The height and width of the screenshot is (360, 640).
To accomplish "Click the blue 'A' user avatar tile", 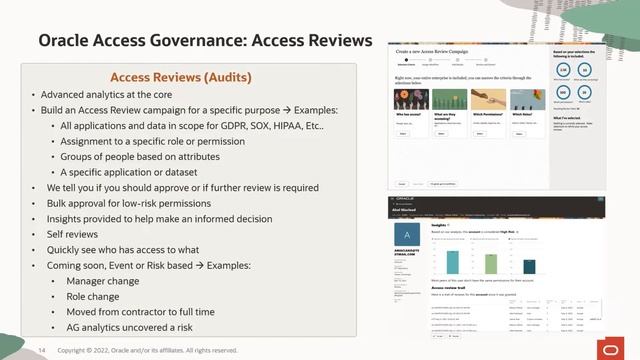I will pyautogui.click(x=407, y=234).
